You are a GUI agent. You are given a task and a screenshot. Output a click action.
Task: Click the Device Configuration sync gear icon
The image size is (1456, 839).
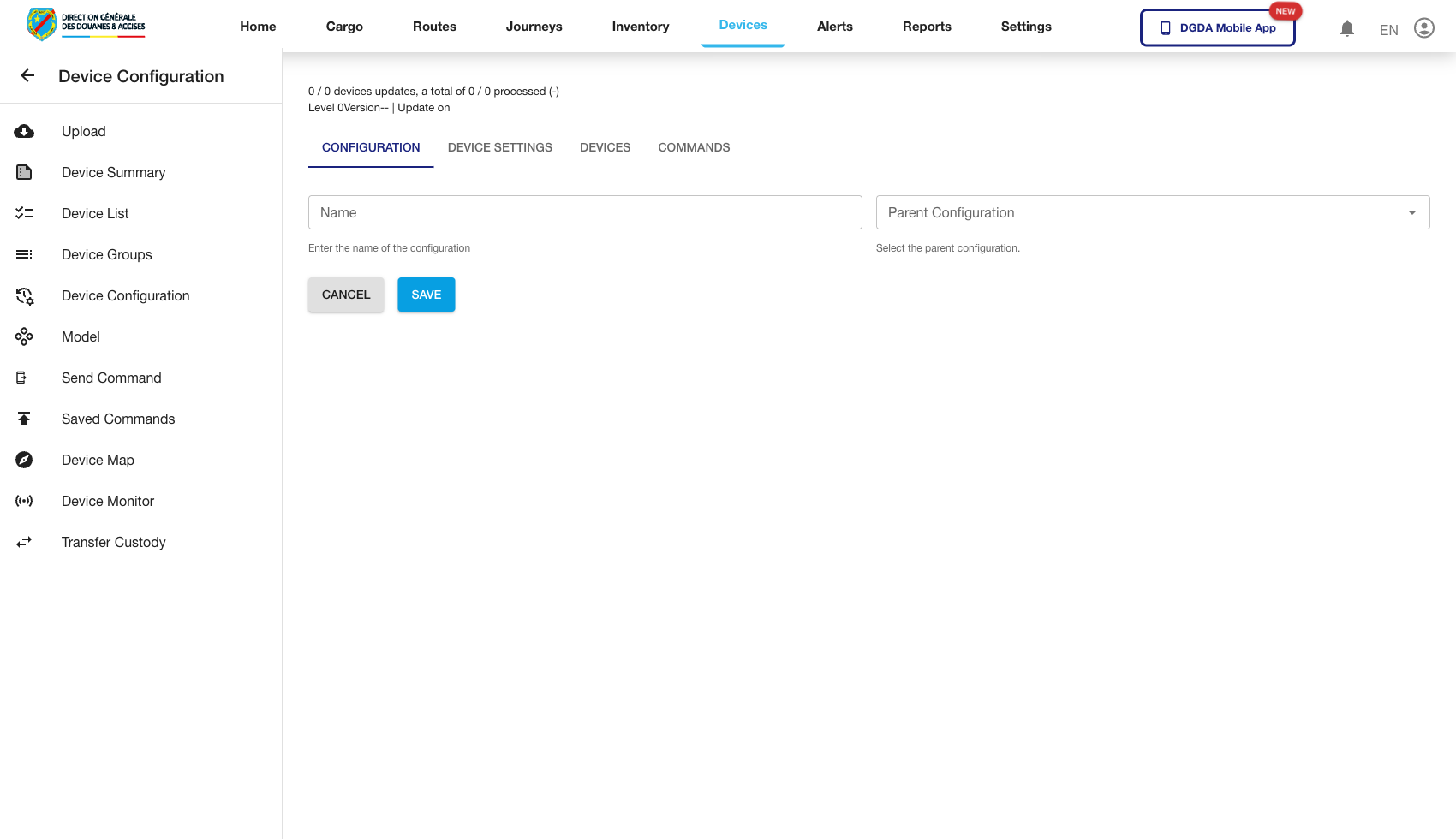(x=24, y=295)
